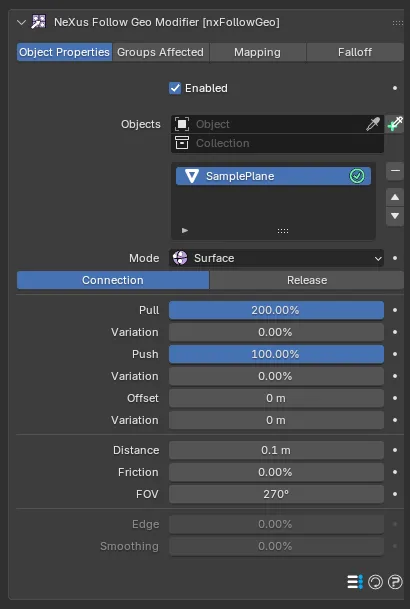The width and height of the screenshot is (410, 609).
Task: Select the Connection tab
Action: (x=113, y=280)
